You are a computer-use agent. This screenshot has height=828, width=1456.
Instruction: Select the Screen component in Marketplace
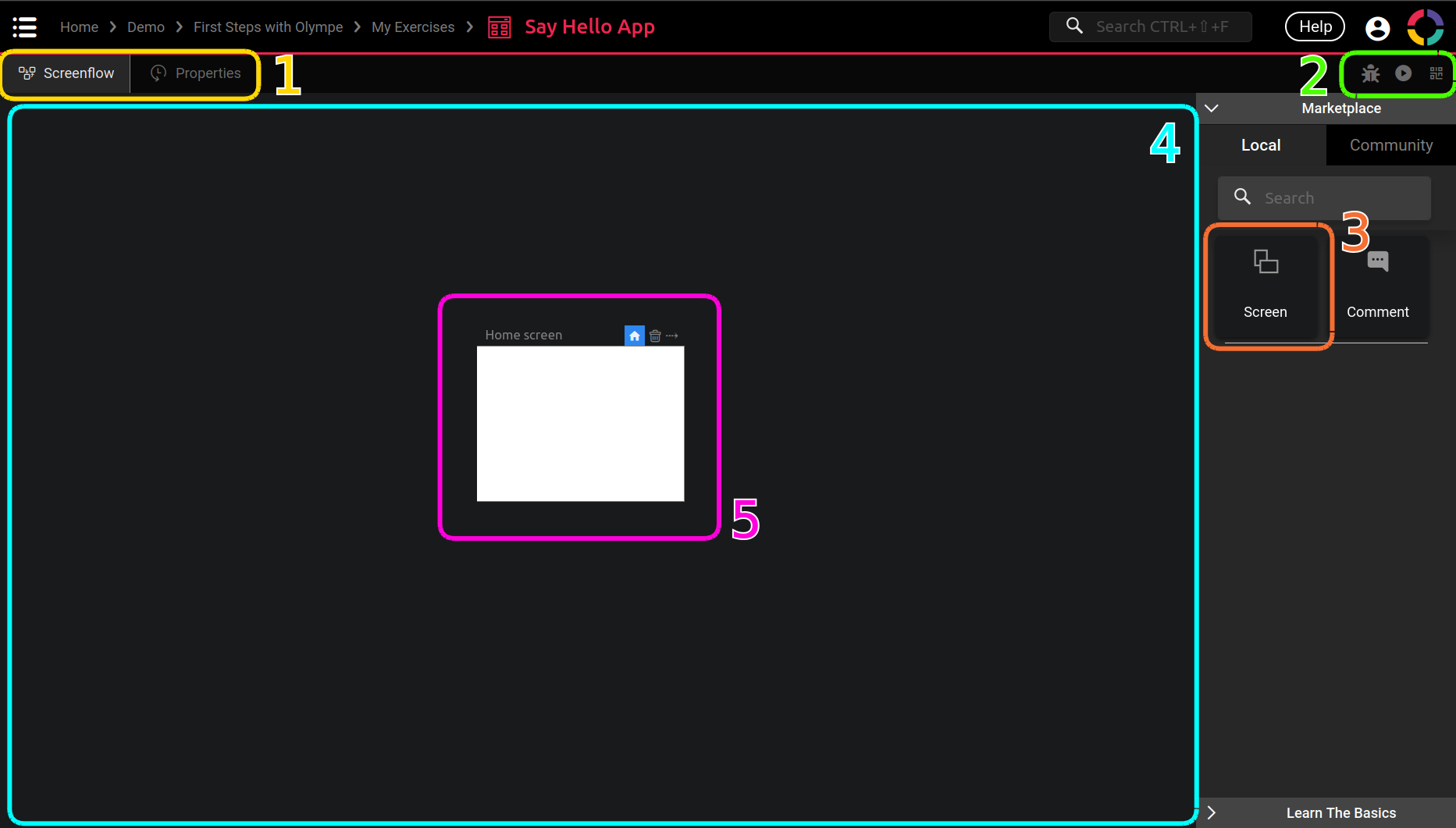click(1265, 285)
